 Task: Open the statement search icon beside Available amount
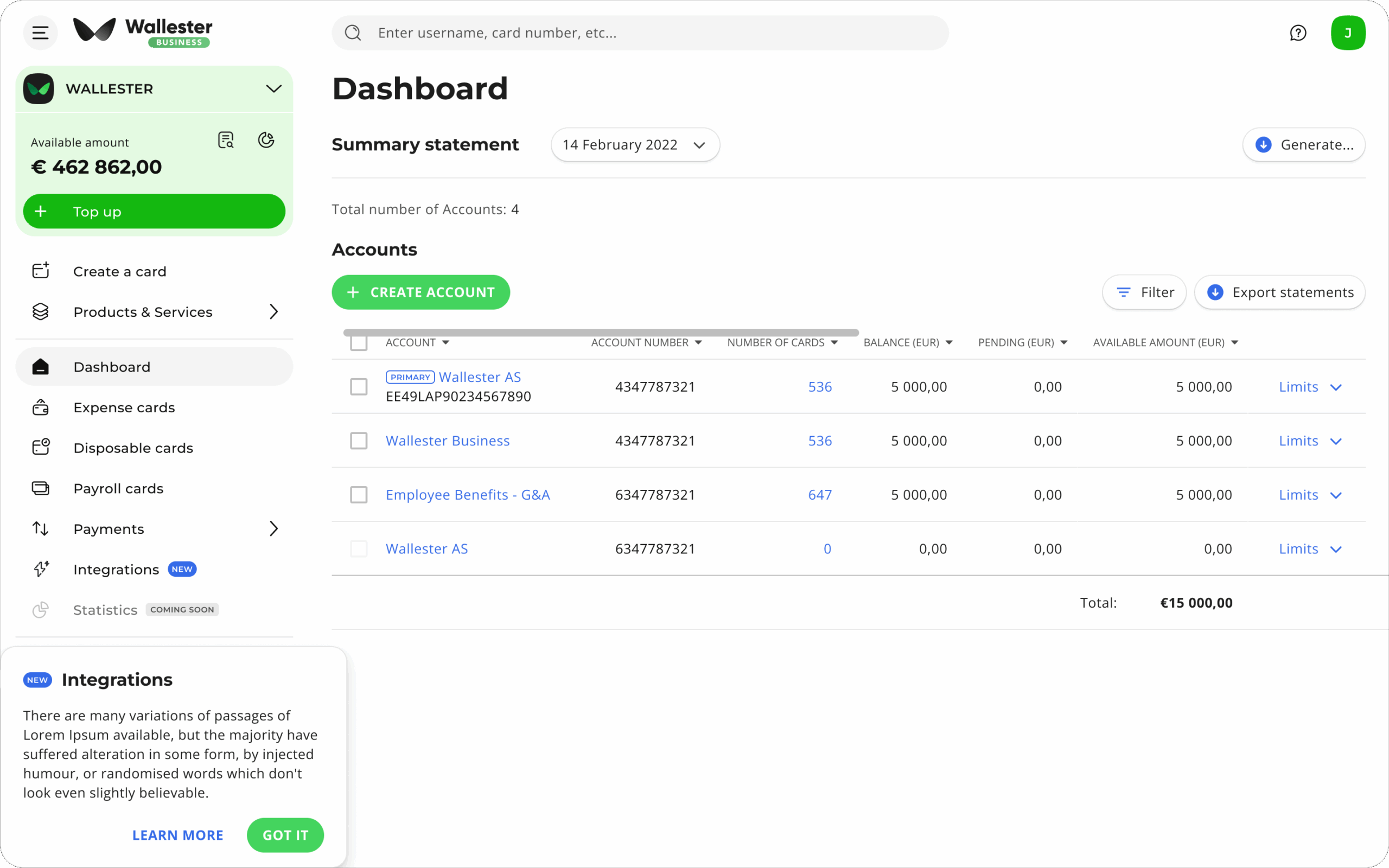tap(226, 140)
